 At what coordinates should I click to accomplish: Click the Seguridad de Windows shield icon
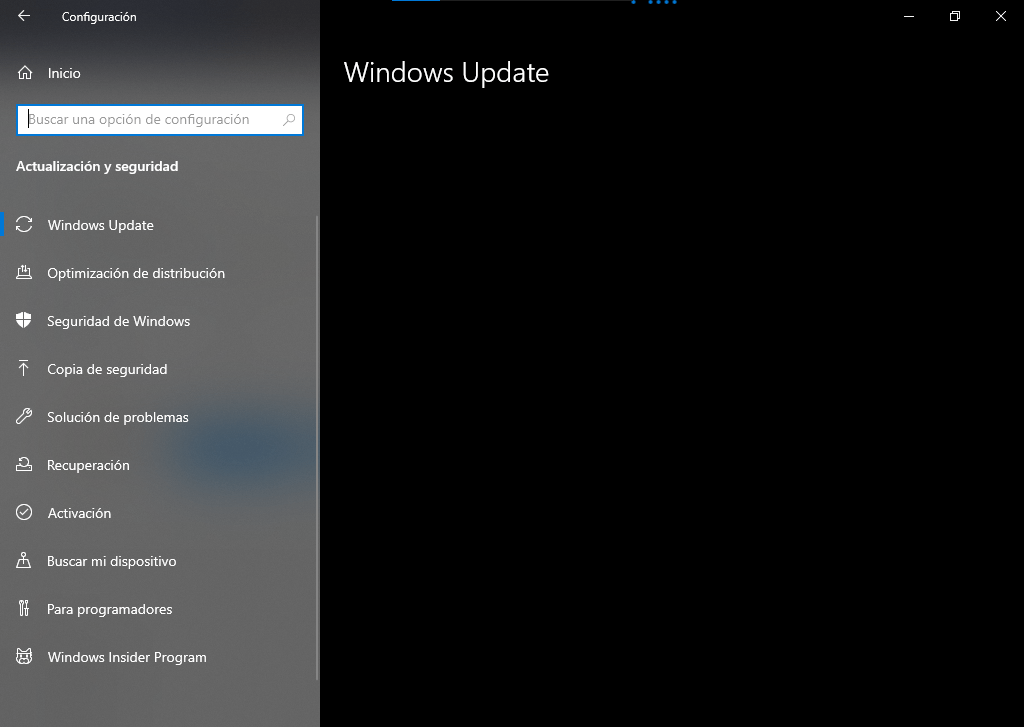(x=24, y=321)
